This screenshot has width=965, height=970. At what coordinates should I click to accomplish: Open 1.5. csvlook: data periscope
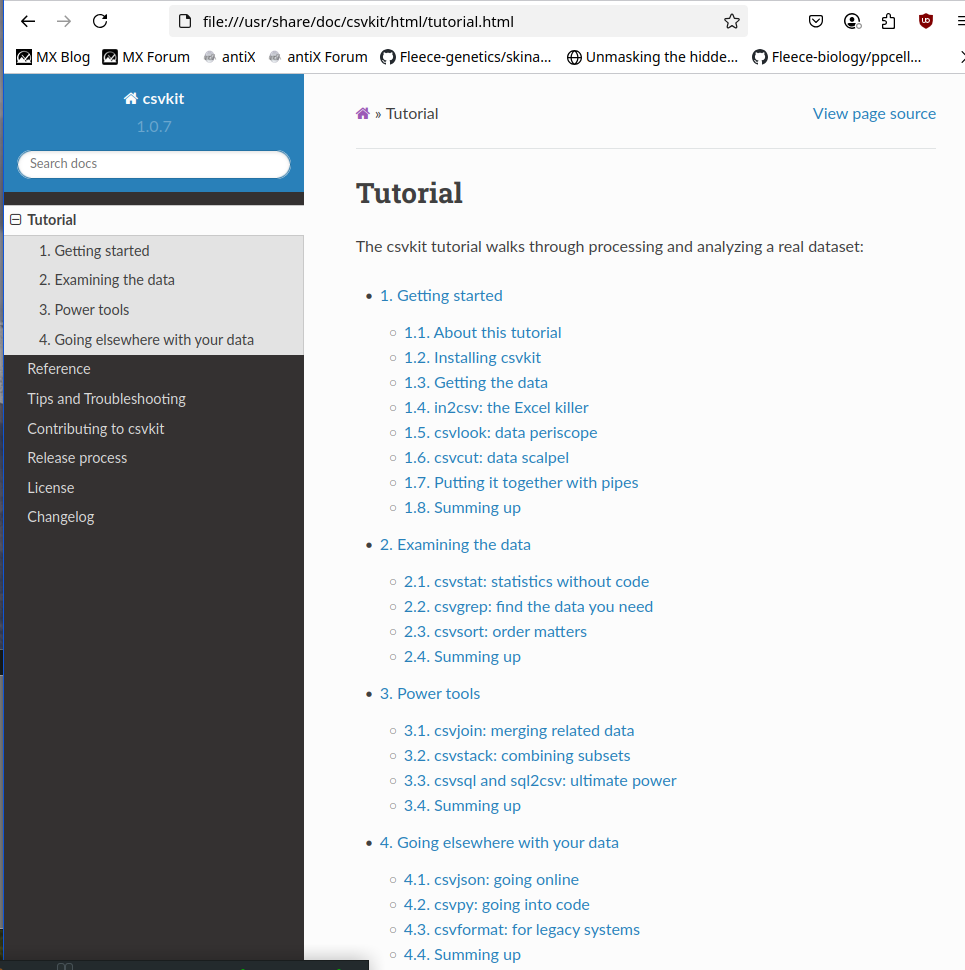tap(500, 432)
